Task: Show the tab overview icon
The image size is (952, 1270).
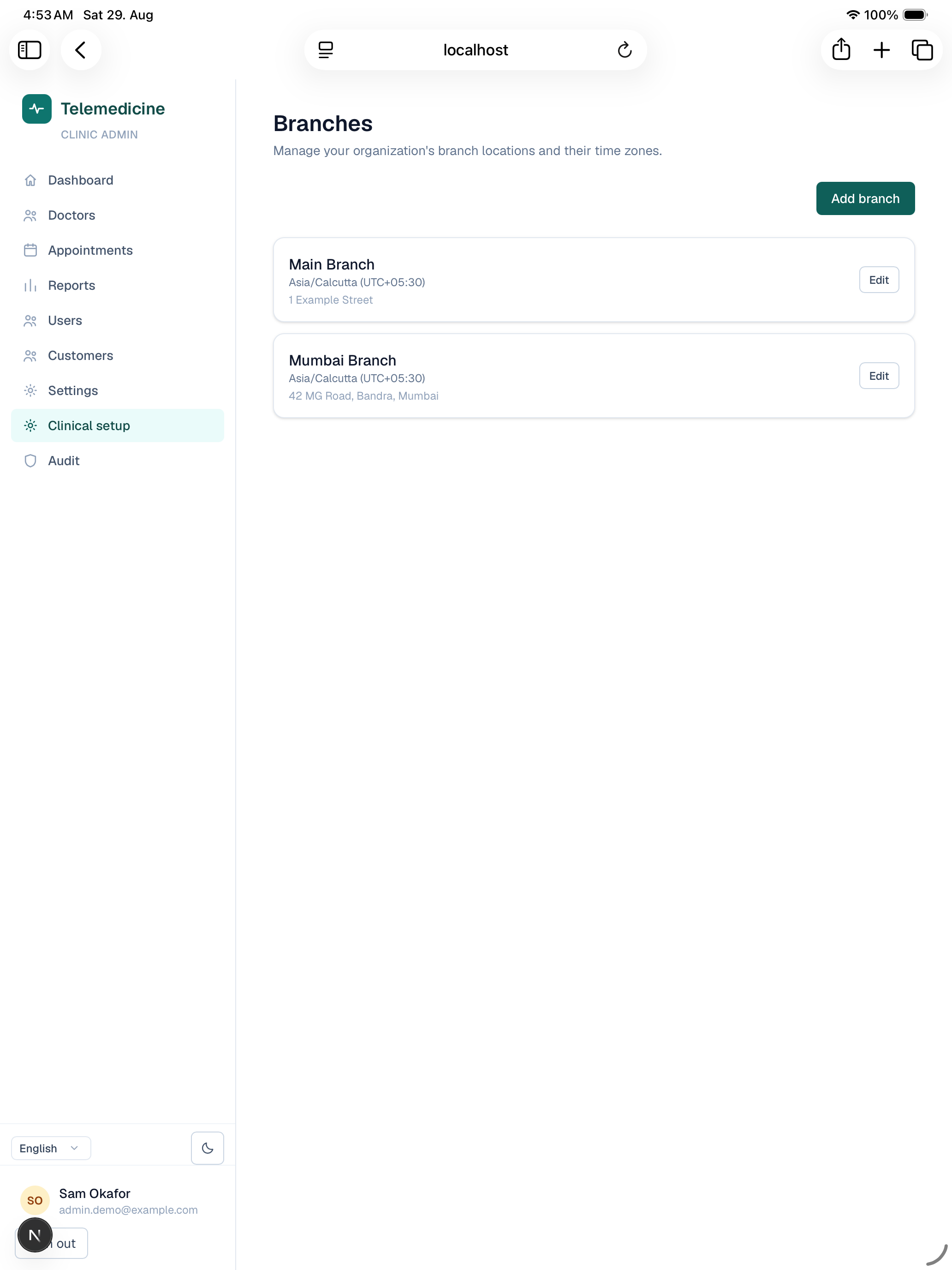Action: 922,50
